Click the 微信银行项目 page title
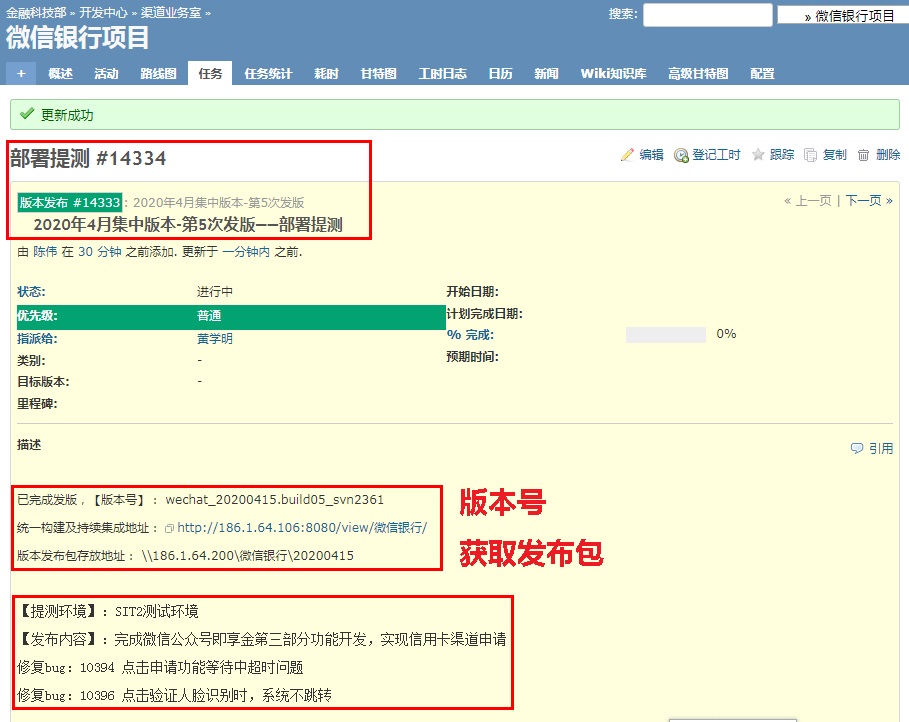 (77, 38)
